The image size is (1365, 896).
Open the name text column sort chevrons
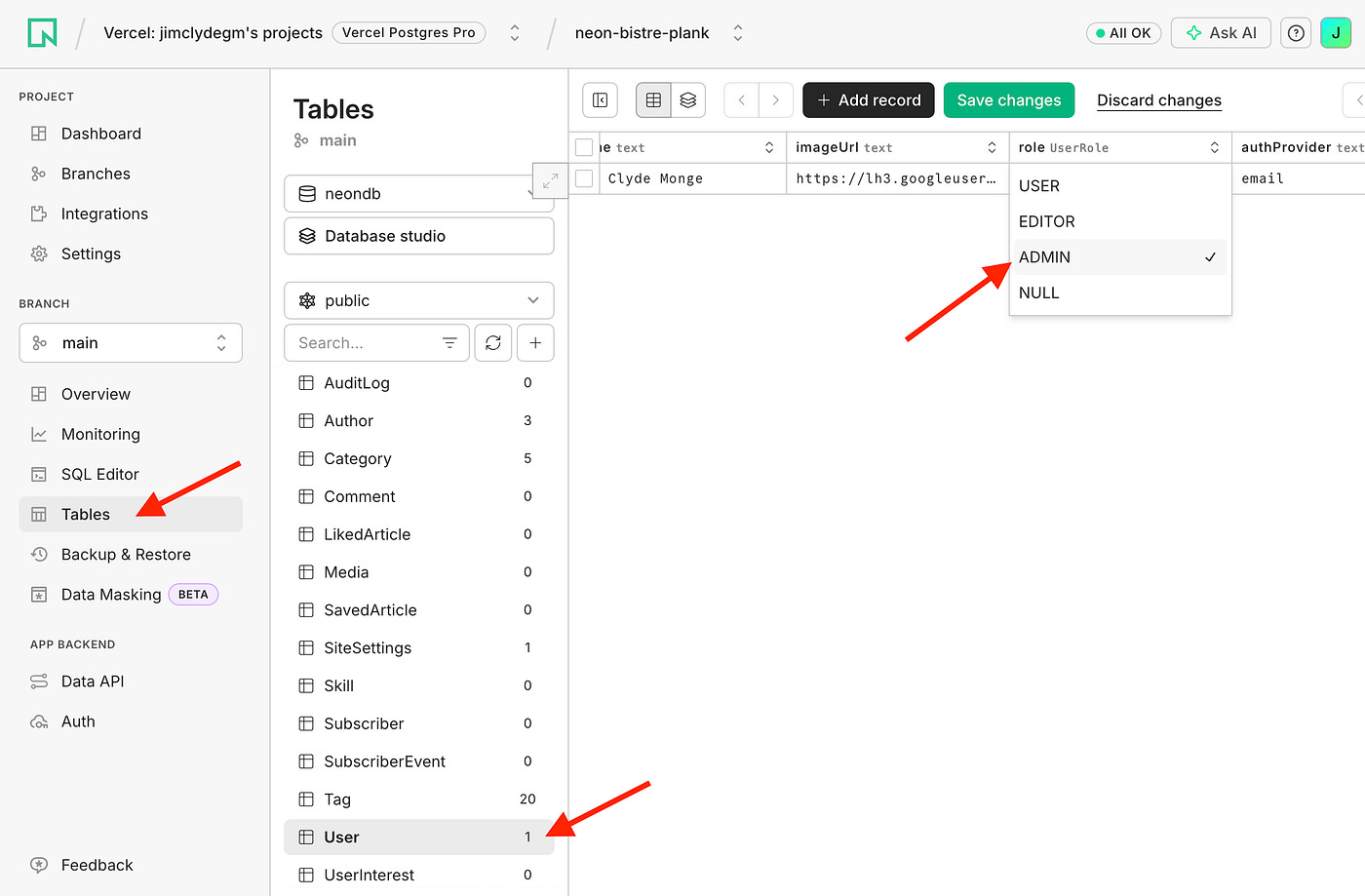[x=769, y=147]
